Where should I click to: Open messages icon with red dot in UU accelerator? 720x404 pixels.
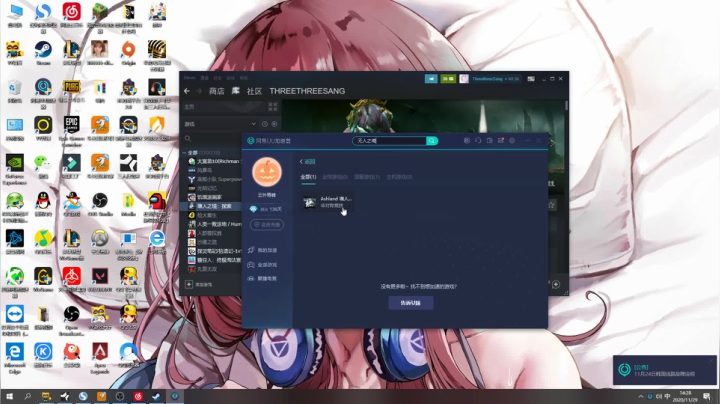coord(501,140)
